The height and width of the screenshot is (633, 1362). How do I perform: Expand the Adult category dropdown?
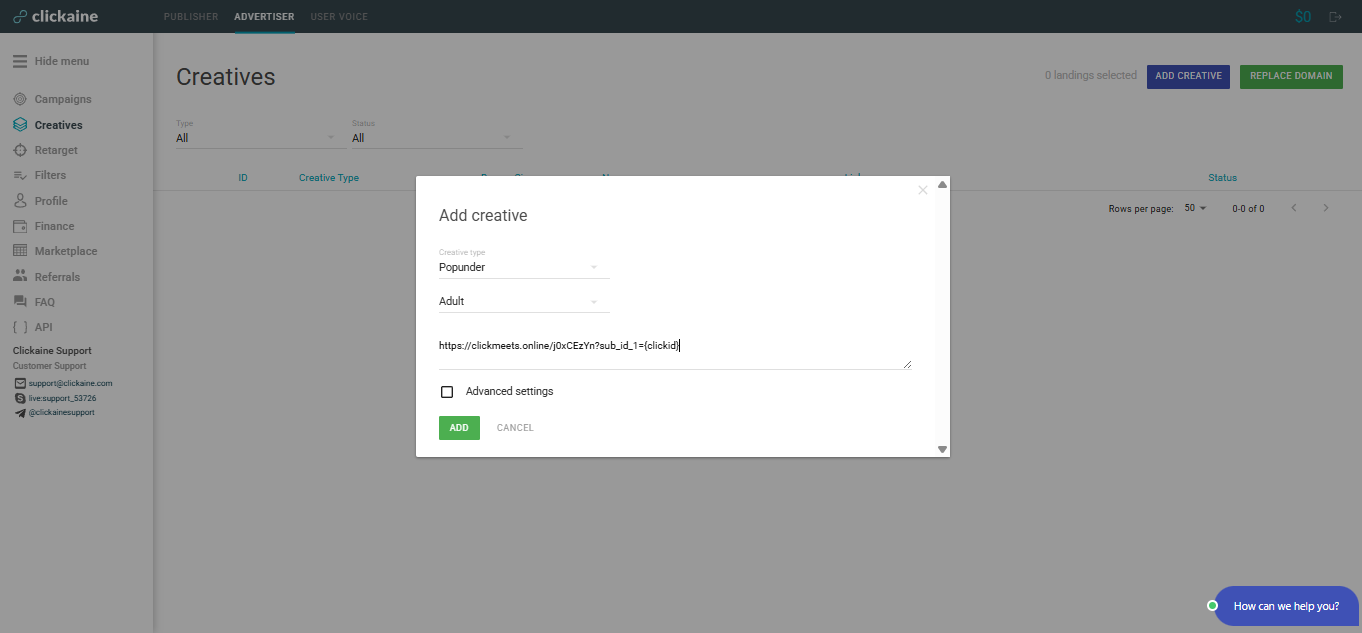tap(523, 302)
